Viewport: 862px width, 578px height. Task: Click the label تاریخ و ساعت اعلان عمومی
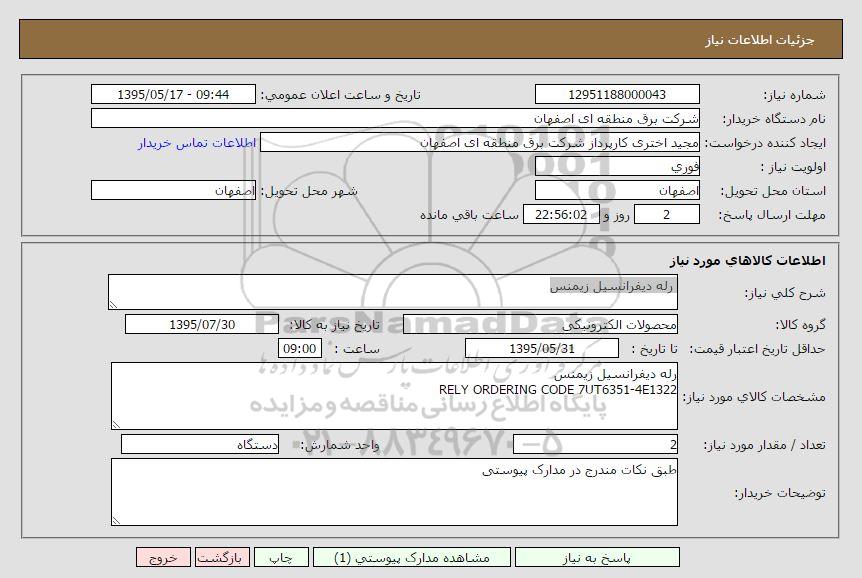tap(340, 95)
